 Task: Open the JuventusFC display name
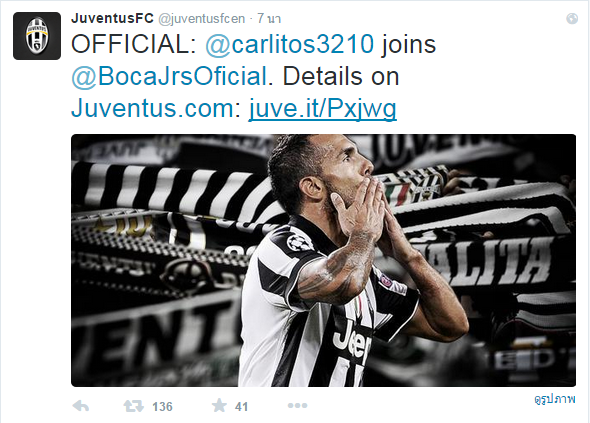tap(112, 18)
